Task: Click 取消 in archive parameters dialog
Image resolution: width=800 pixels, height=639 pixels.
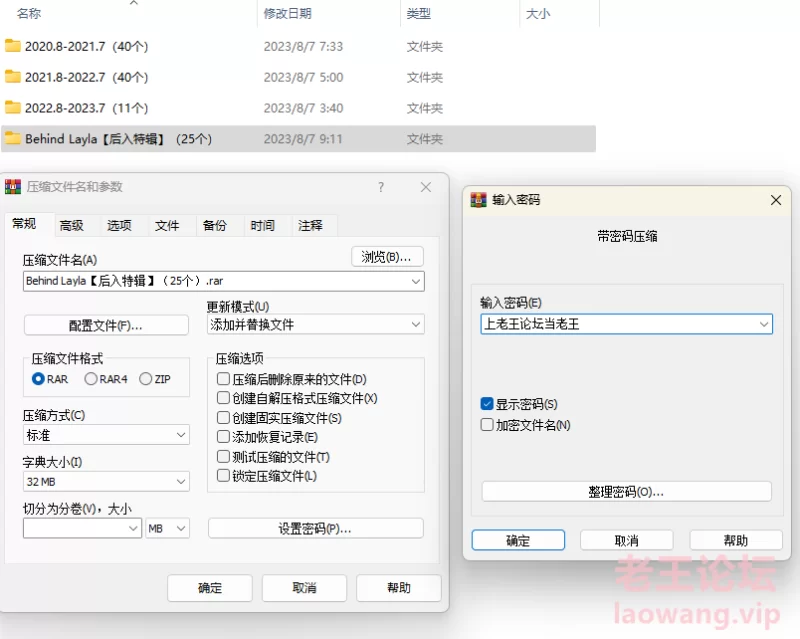Action: pyautogui.click(x=305, y=588)
